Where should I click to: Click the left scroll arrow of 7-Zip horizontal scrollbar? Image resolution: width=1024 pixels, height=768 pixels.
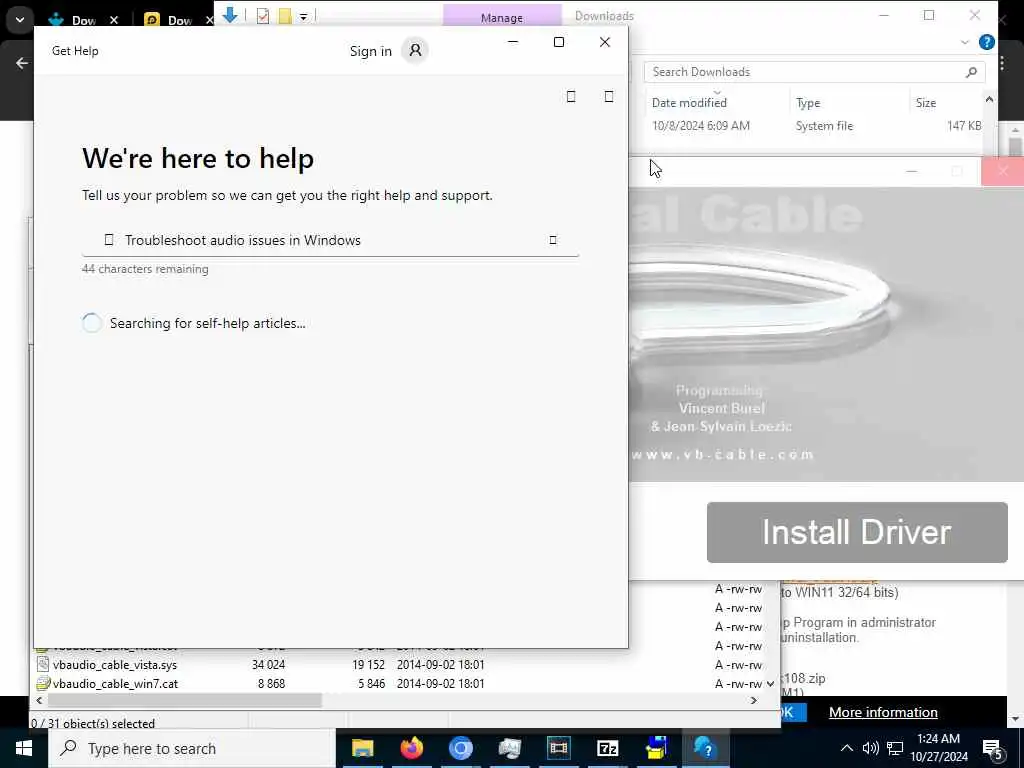39,701
